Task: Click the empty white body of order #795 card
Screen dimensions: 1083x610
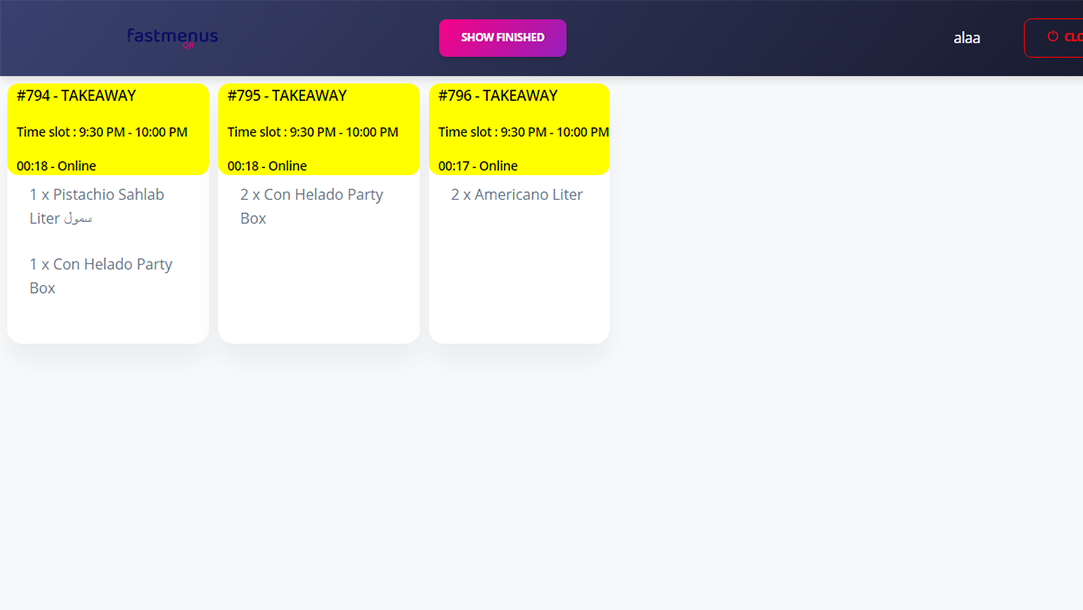Action: (x=318, y=290)
